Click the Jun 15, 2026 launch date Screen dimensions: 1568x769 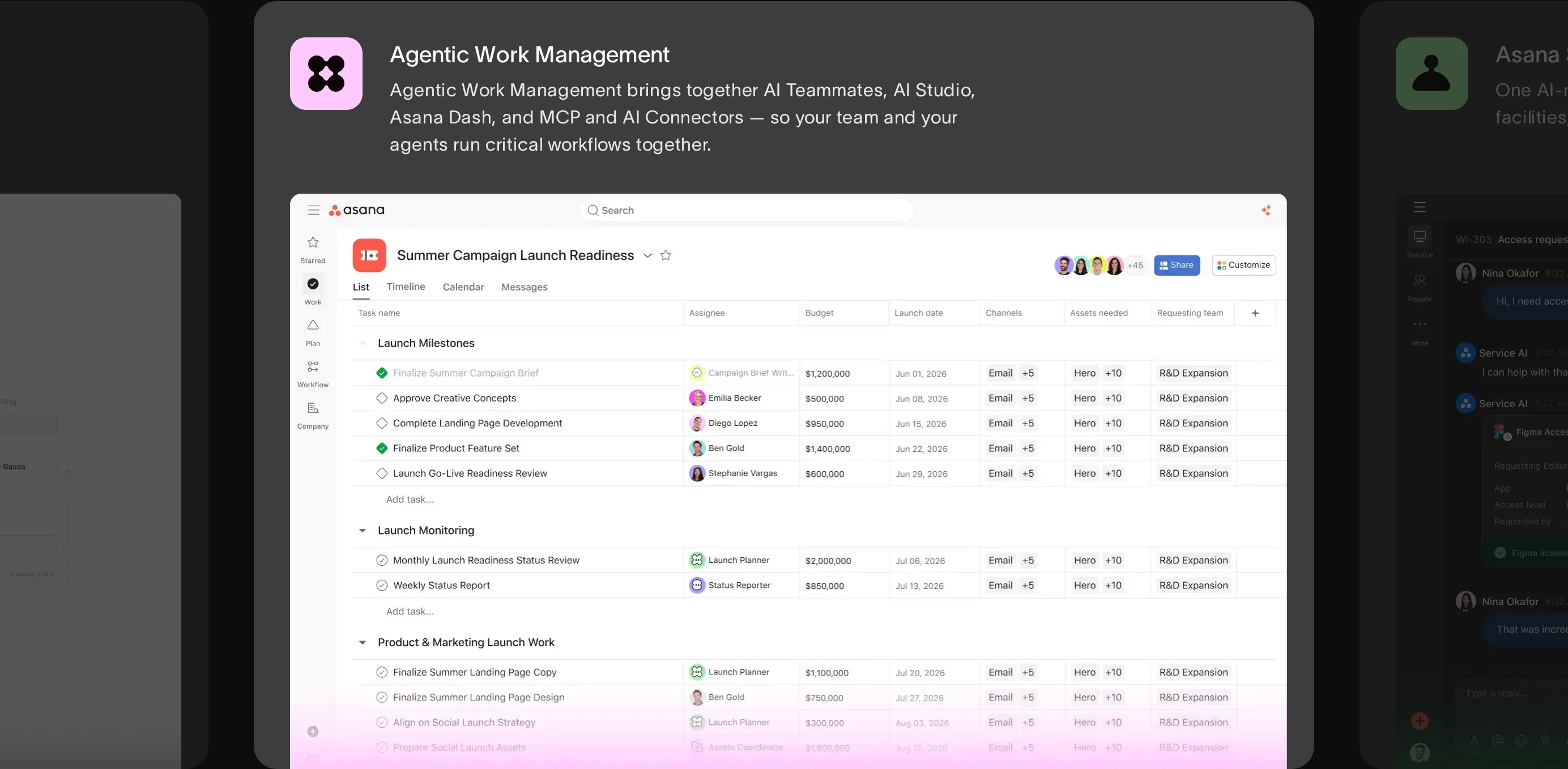pyautogui.click(x=921, y=424)
